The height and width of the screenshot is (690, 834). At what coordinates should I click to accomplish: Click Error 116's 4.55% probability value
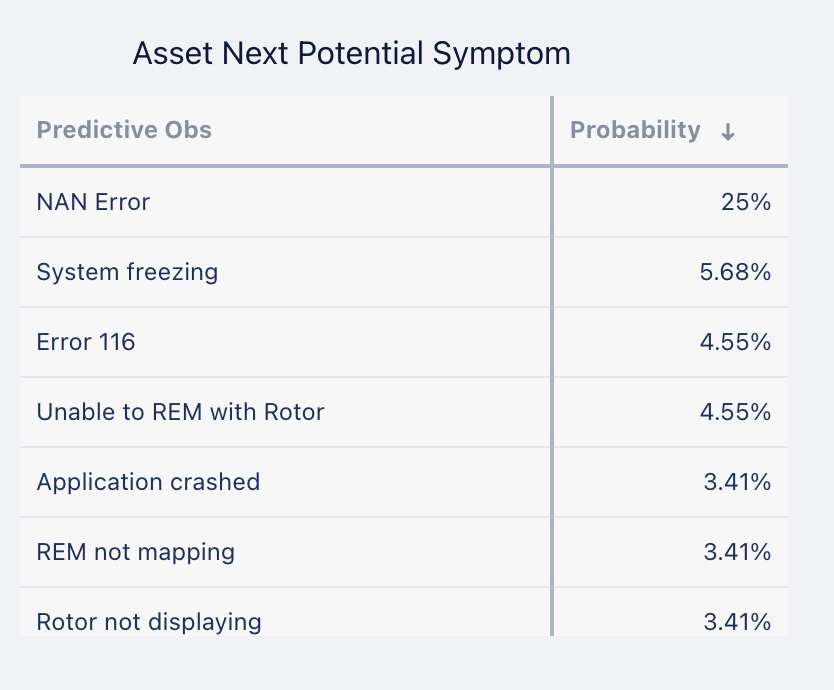735,342
